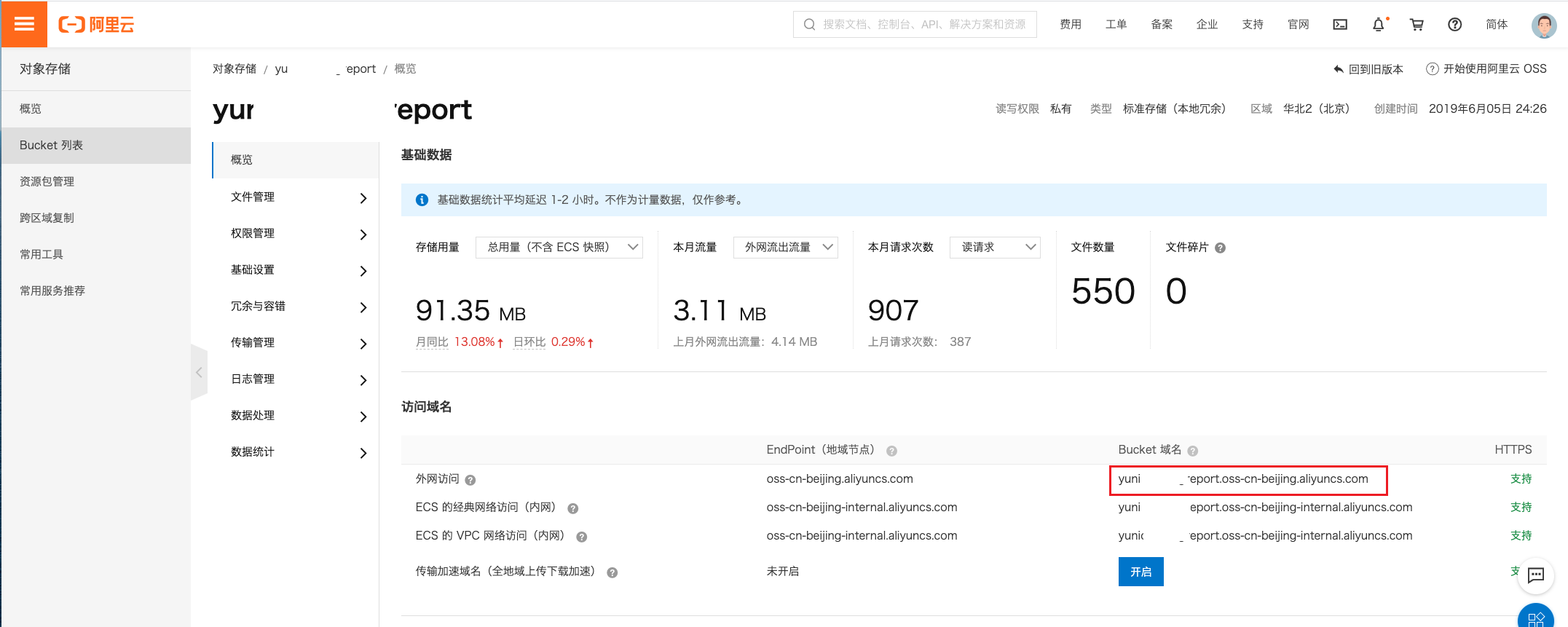Enable transfer acceleration with 开启 button
The image size is (1568, 627).
click(x=1140, y=572)
